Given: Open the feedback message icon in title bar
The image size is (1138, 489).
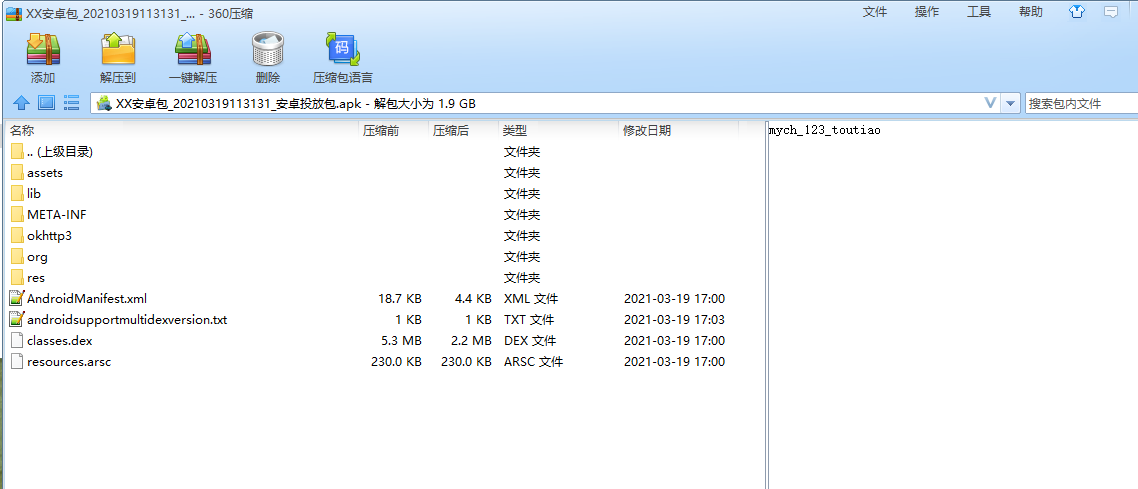Looking at the screenshot, I should (x=1111, y=12).
